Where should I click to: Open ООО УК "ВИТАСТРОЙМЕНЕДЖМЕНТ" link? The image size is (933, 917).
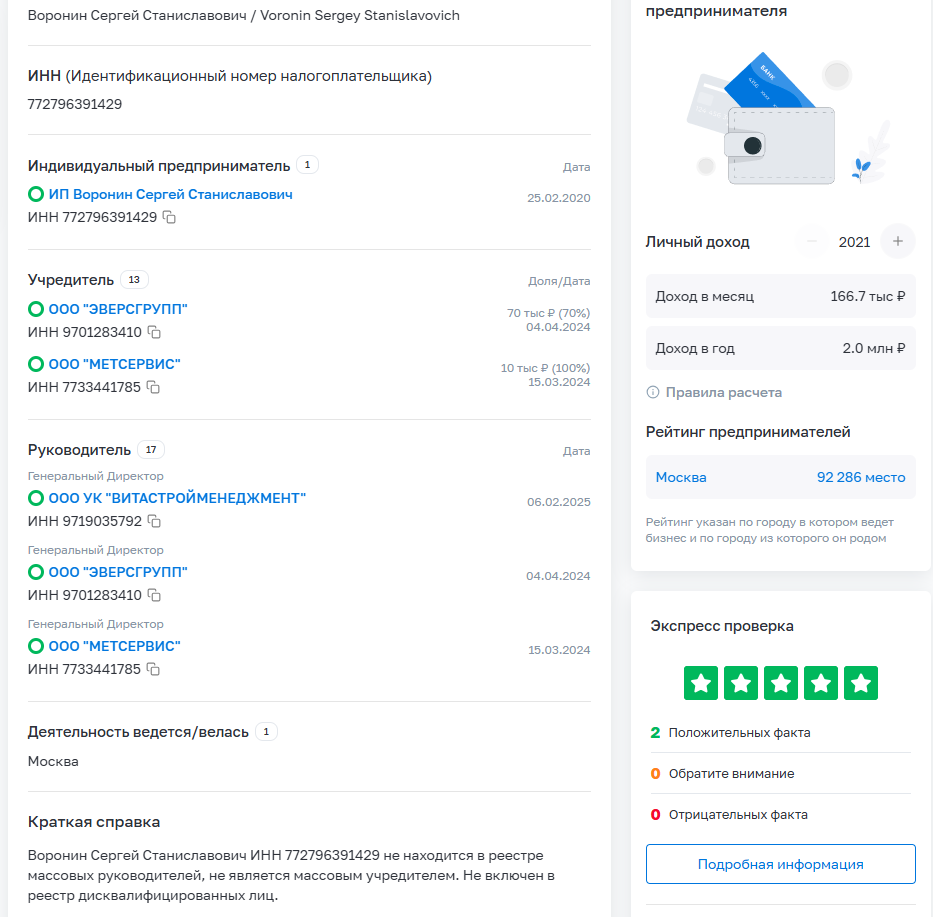[177, 498]
